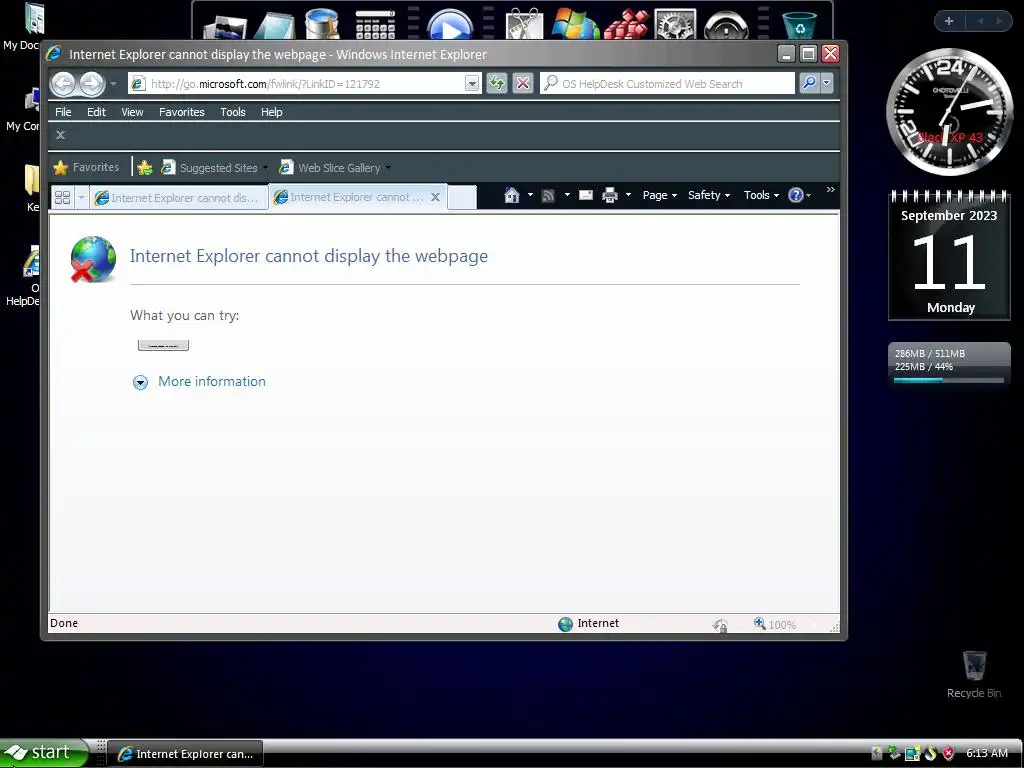1024x768 pixels.
Task: Click the RSS feeds icon
Action: (548, 195)
